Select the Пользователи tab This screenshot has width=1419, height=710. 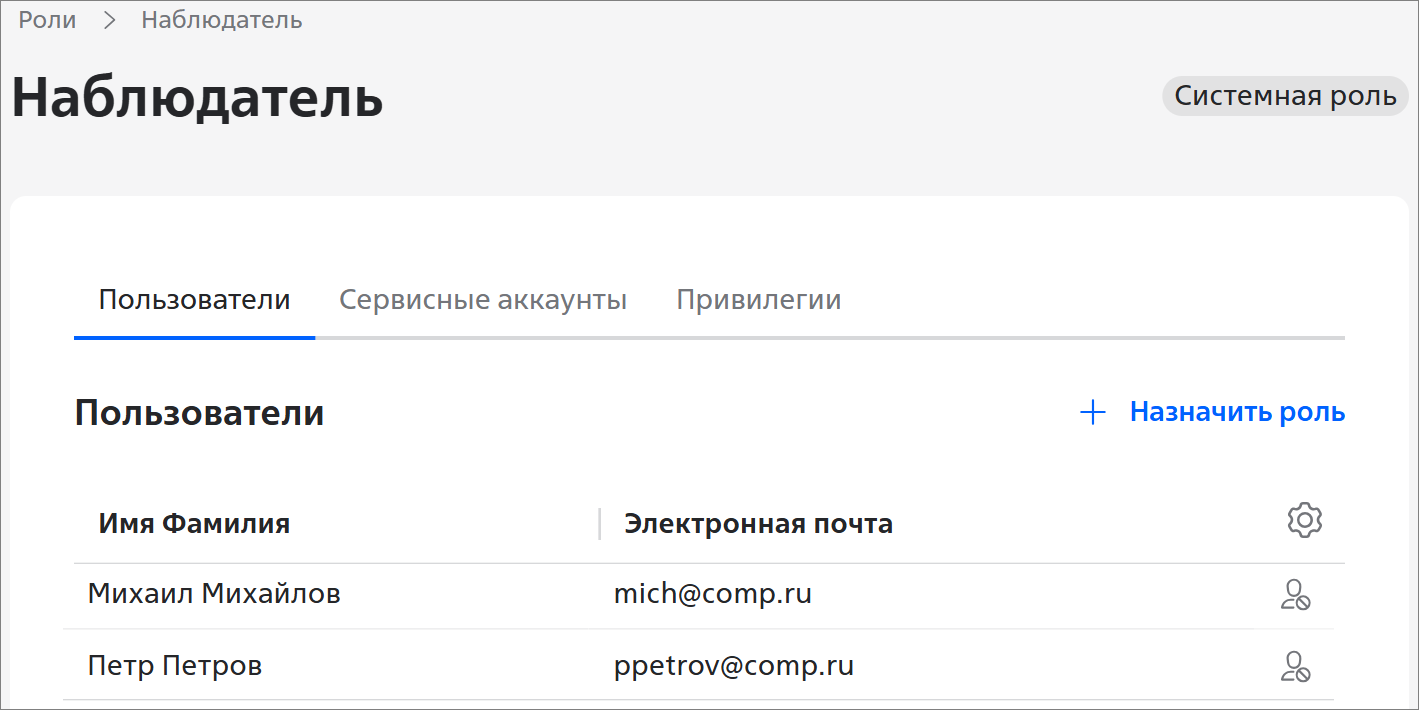coord(194,300)
